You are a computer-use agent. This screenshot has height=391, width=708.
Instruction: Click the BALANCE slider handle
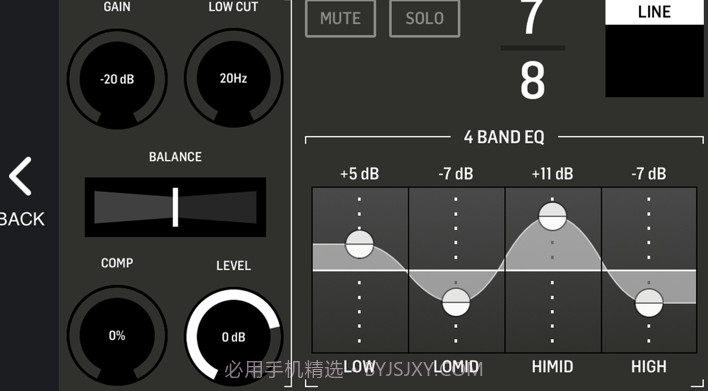click(x=175, y=207)
